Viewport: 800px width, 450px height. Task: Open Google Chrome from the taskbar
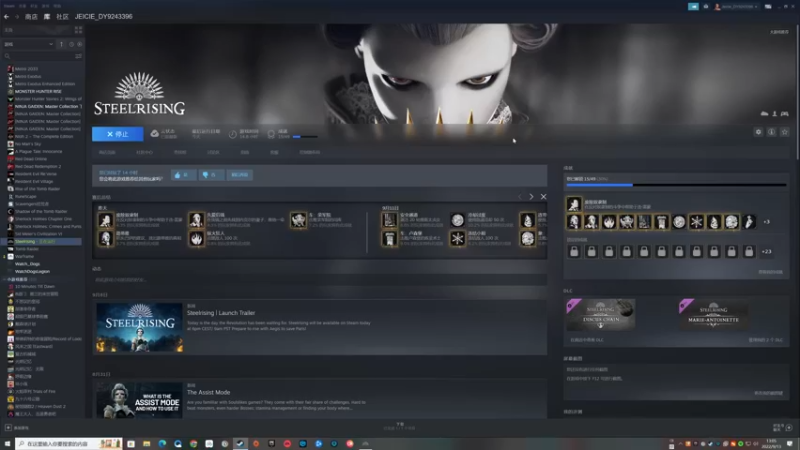click(x=193, y=444)
